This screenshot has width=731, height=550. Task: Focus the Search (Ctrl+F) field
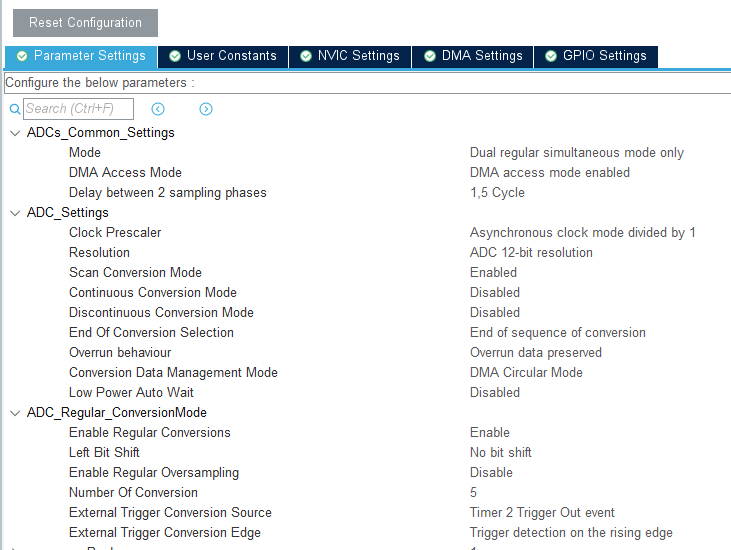click(x=78, y=109)
